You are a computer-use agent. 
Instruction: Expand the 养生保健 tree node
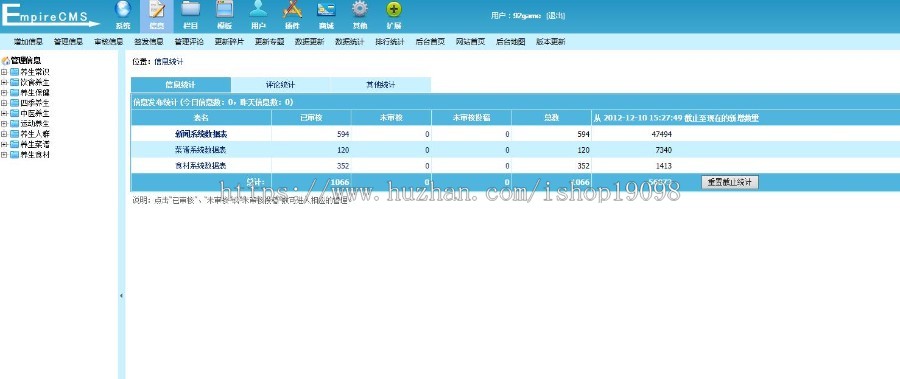point(4,93)
